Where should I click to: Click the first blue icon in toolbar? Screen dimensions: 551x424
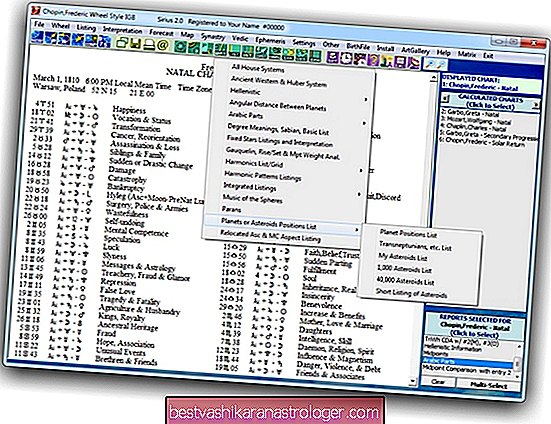pos(37,37)
